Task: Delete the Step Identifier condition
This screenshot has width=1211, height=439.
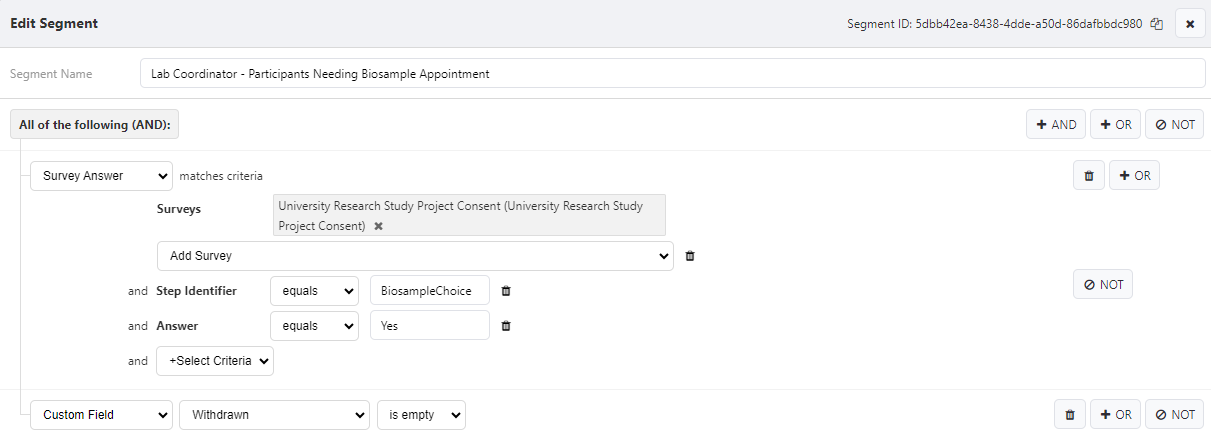Action: coord(506,291)
